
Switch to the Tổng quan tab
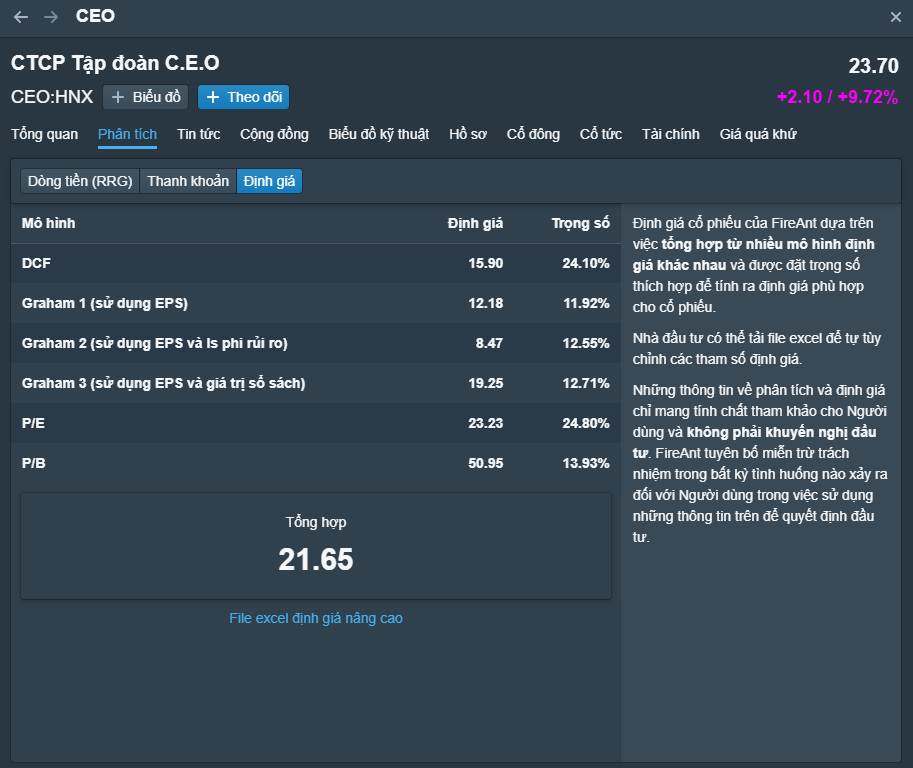click(x=44, y=134)
